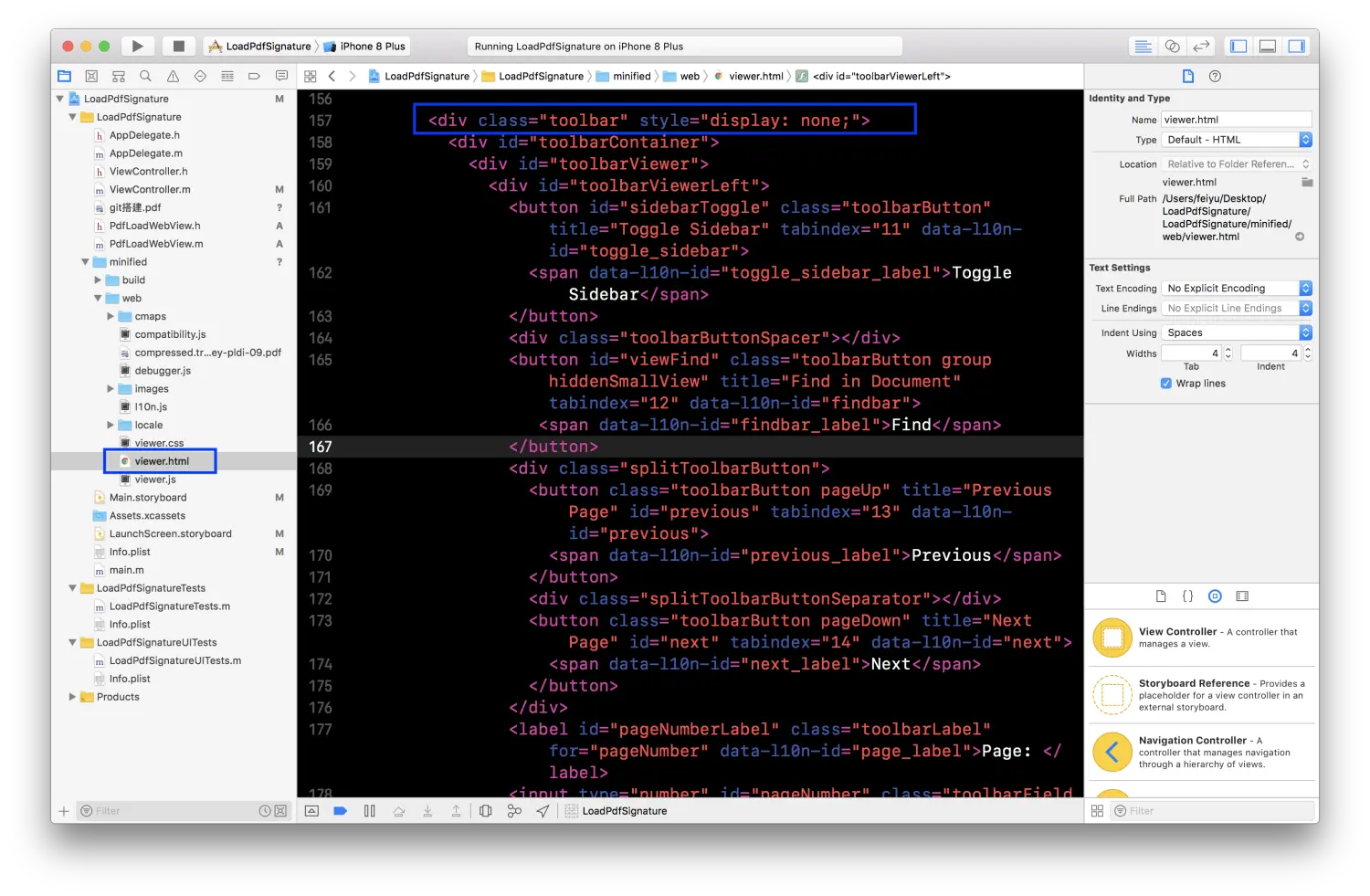Open the symbol navigator tab
Viewport: 1370px width, 896px height.
[119, 77]
